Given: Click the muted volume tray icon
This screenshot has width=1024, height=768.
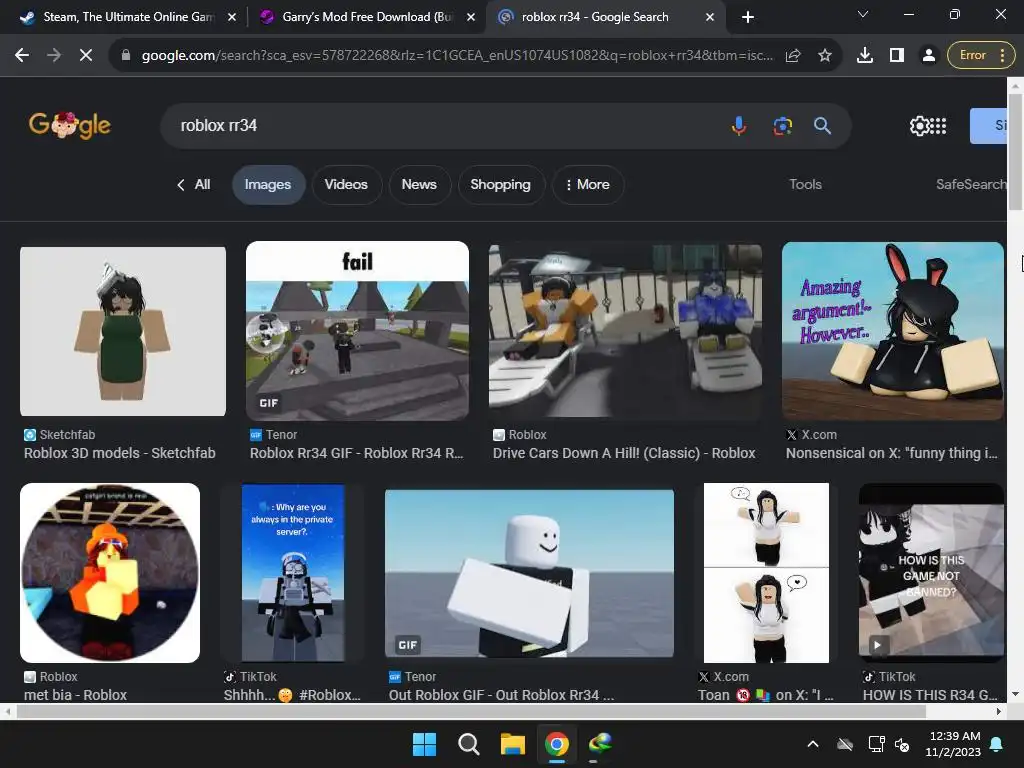Looking at the screenshot, I should pyautogui.click(x=902, y=744).
